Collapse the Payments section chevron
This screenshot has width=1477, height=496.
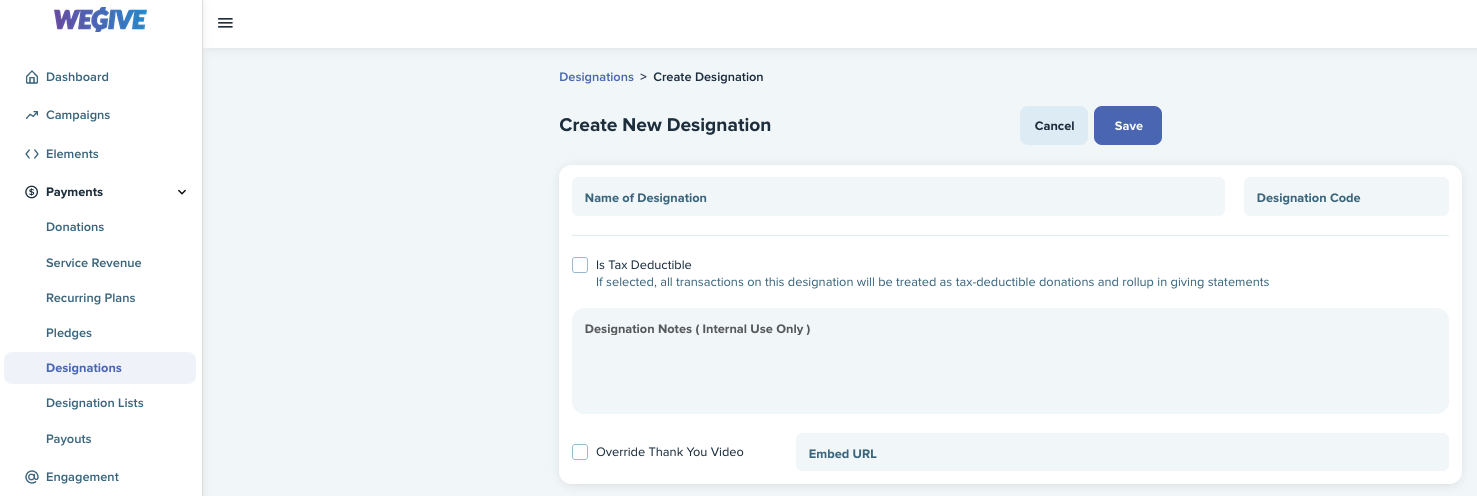pyautogui.click(x=182, y=192)
